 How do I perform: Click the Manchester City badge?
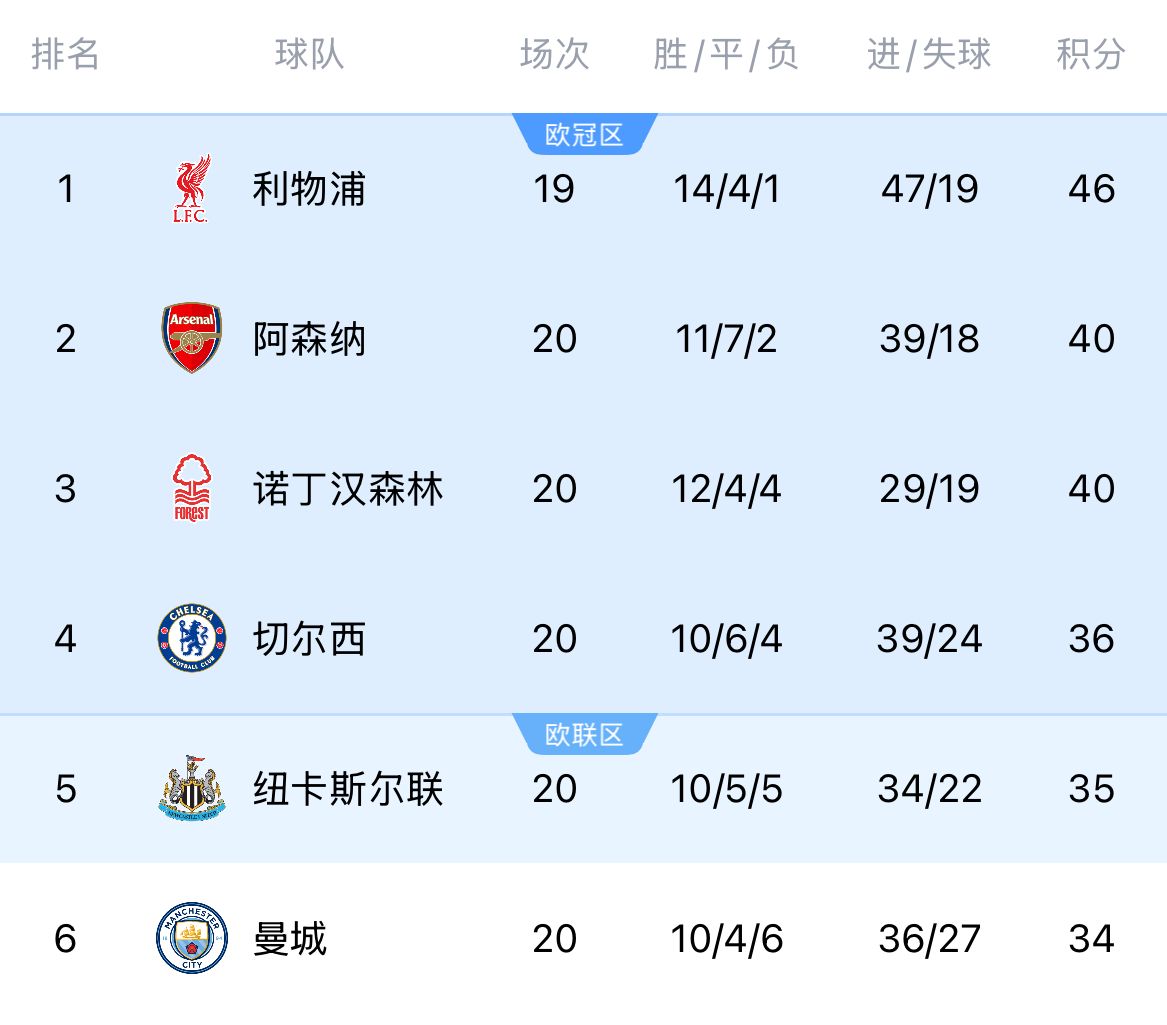[x=191, y=938]
